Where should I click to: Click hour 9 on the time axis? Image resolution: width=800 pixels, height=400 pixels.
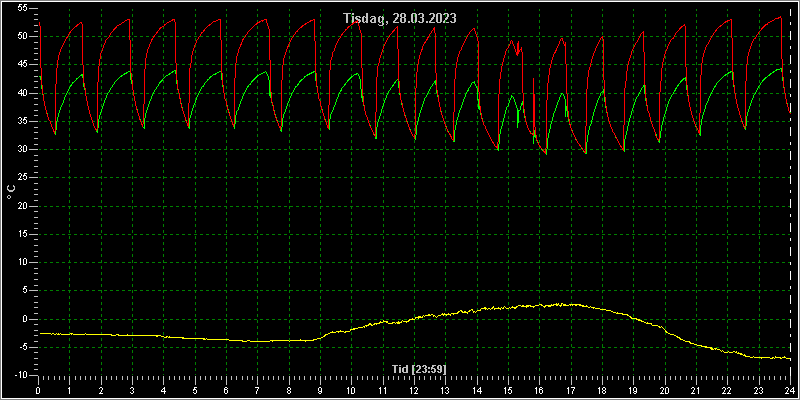(320, 390)
